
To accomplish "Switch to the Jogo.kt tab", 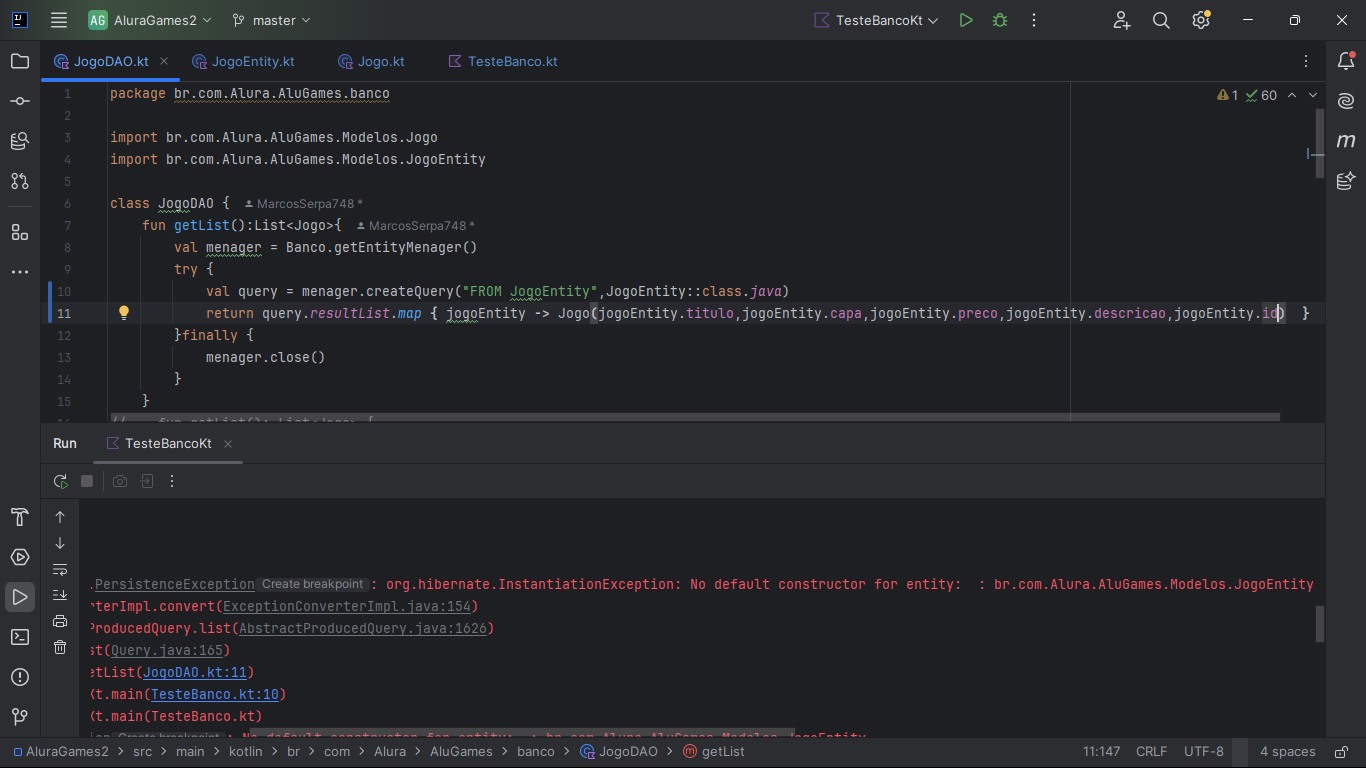I will [x=372, y=61].
